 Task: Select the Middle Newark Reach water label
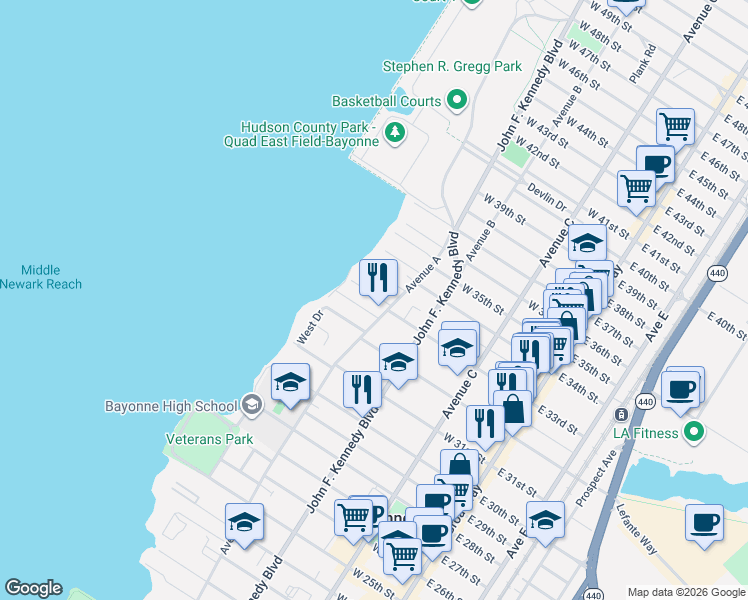point(41,277)
